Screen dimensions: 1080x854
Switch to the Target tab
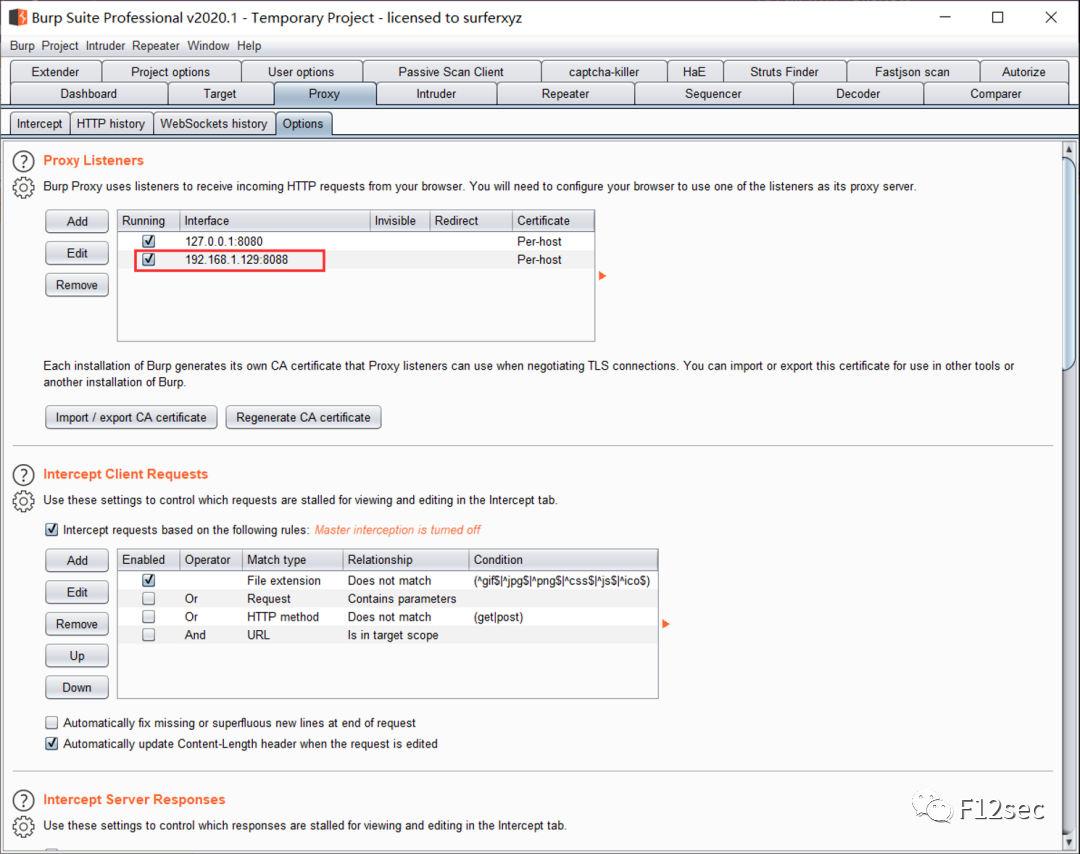220,94
